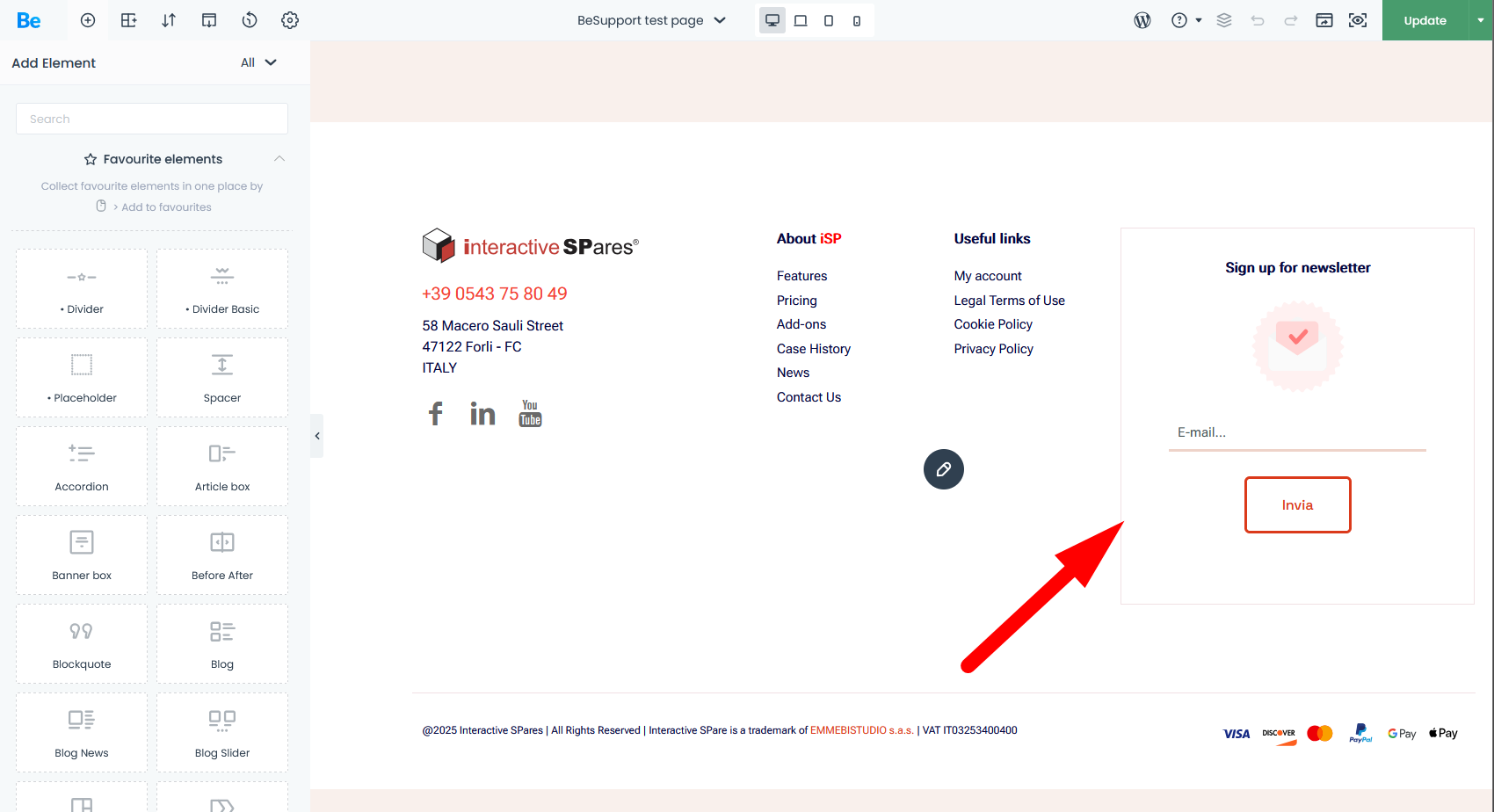Open the revisions history icon
The image size is (1494, 812).
pos(250,20)
